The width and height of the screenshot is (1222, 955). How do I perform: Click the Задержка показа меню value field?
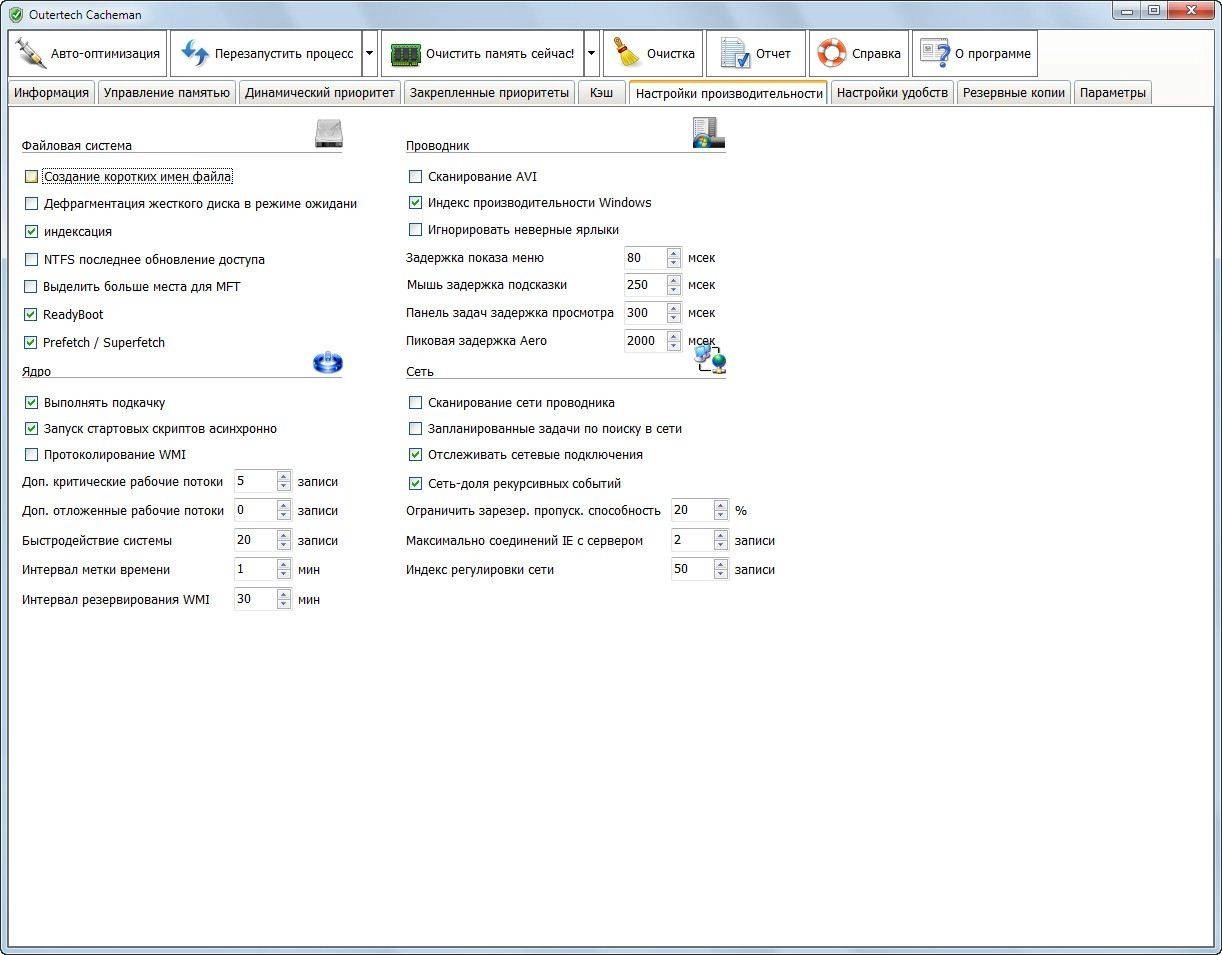(x=645, y=258)
